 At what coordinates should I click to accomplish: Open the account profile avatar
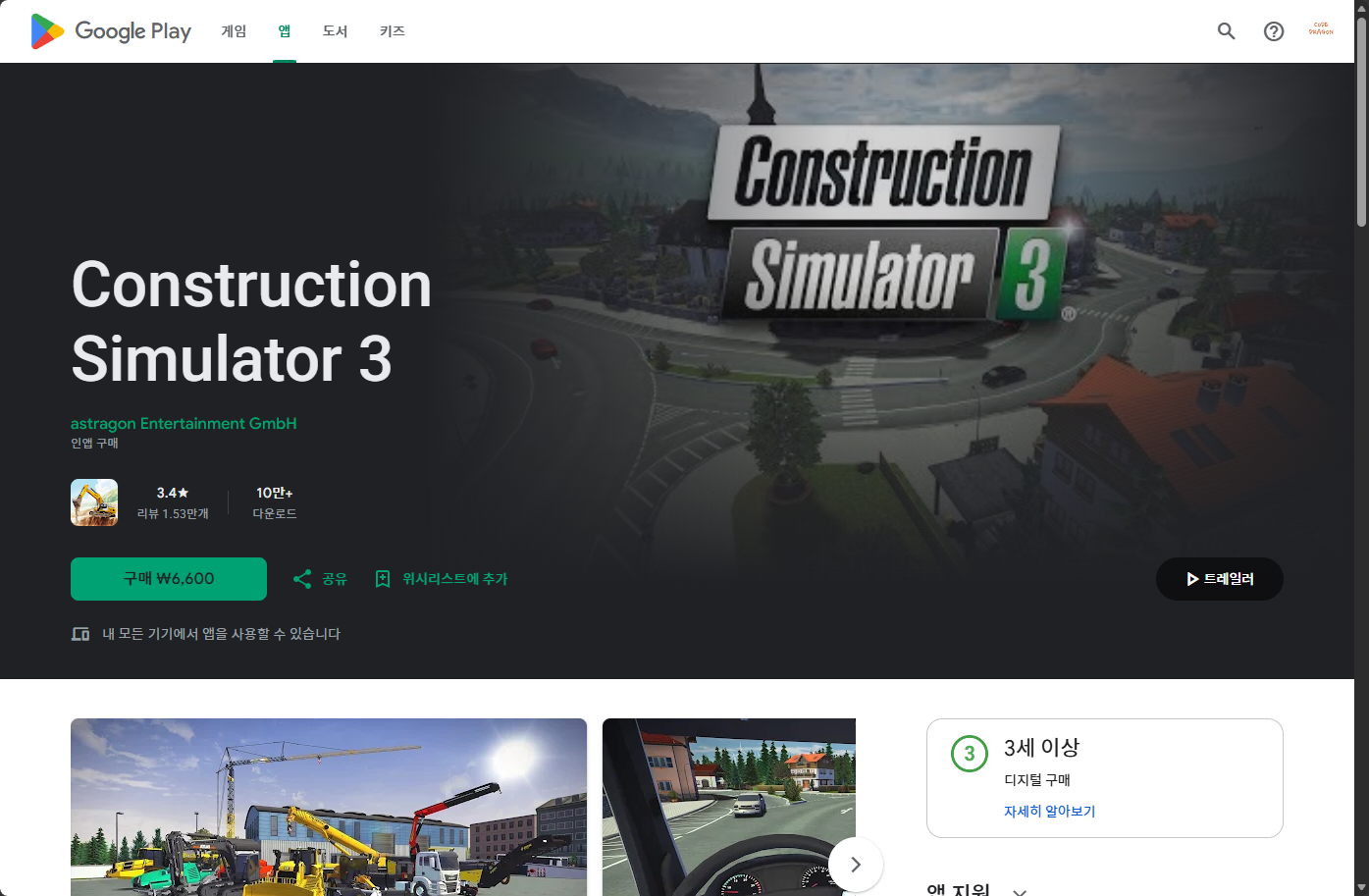(1321, 30)
